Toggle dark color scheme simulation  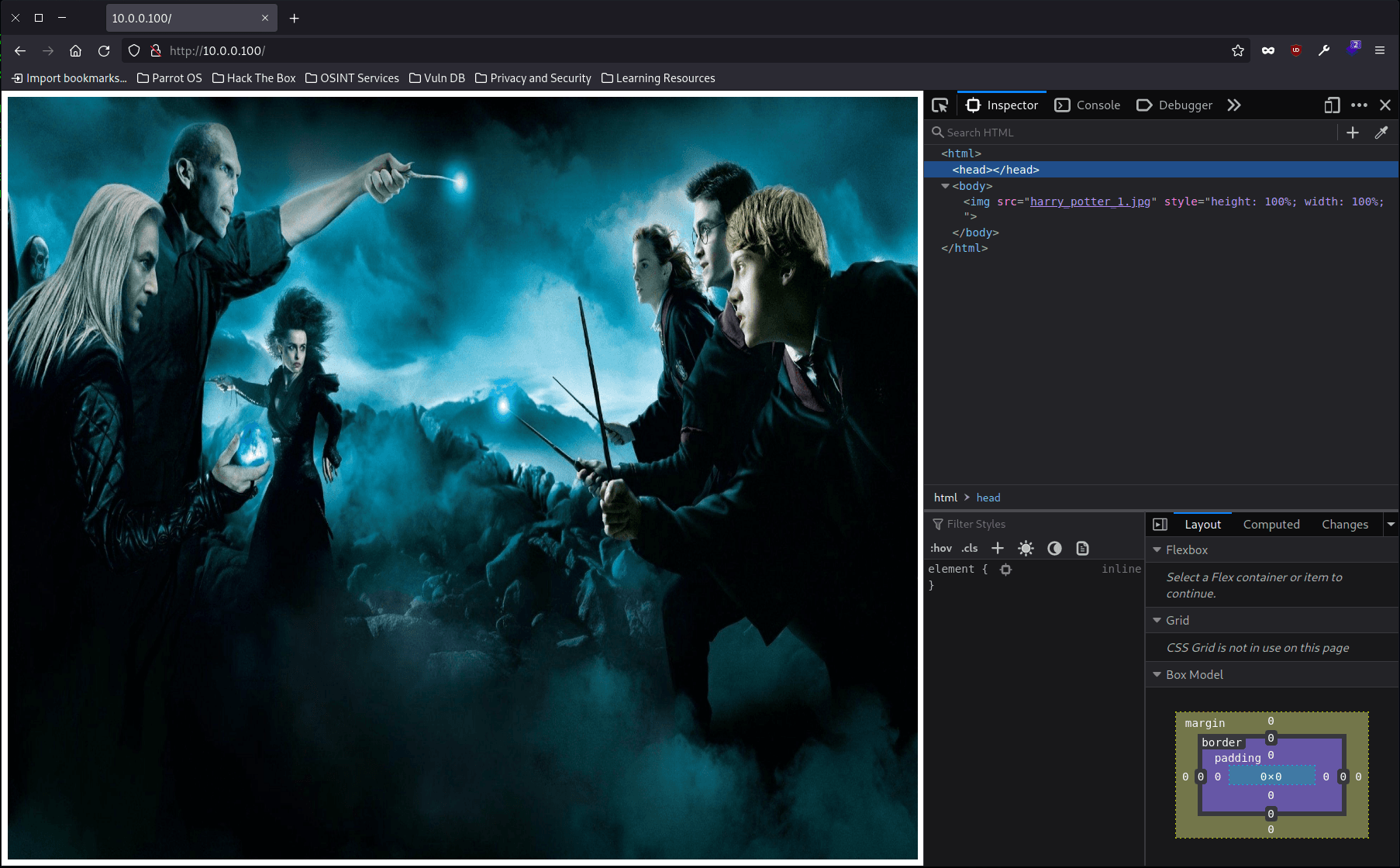[1054, 548]
